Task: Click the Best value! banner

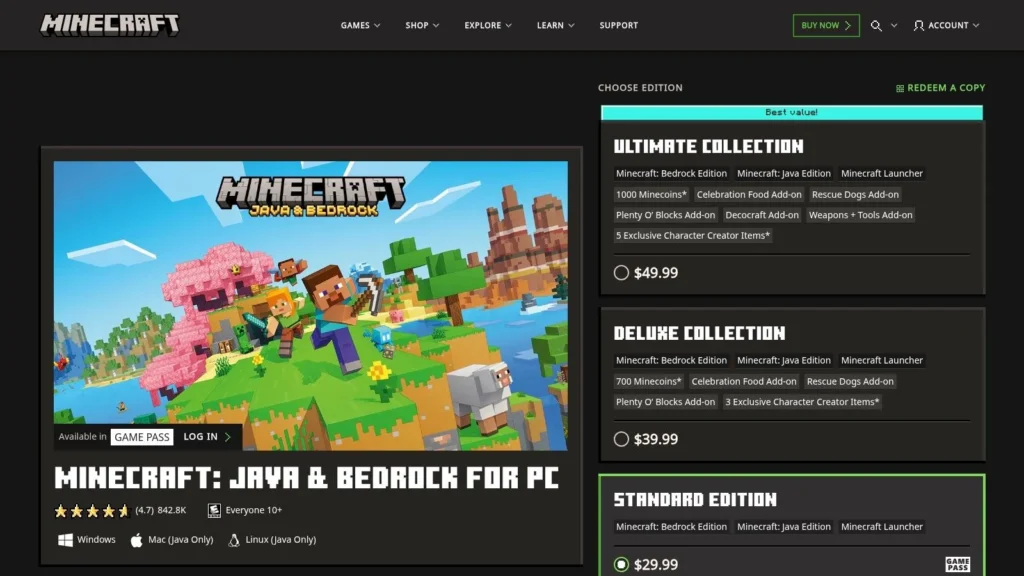Action: (792, 112)
